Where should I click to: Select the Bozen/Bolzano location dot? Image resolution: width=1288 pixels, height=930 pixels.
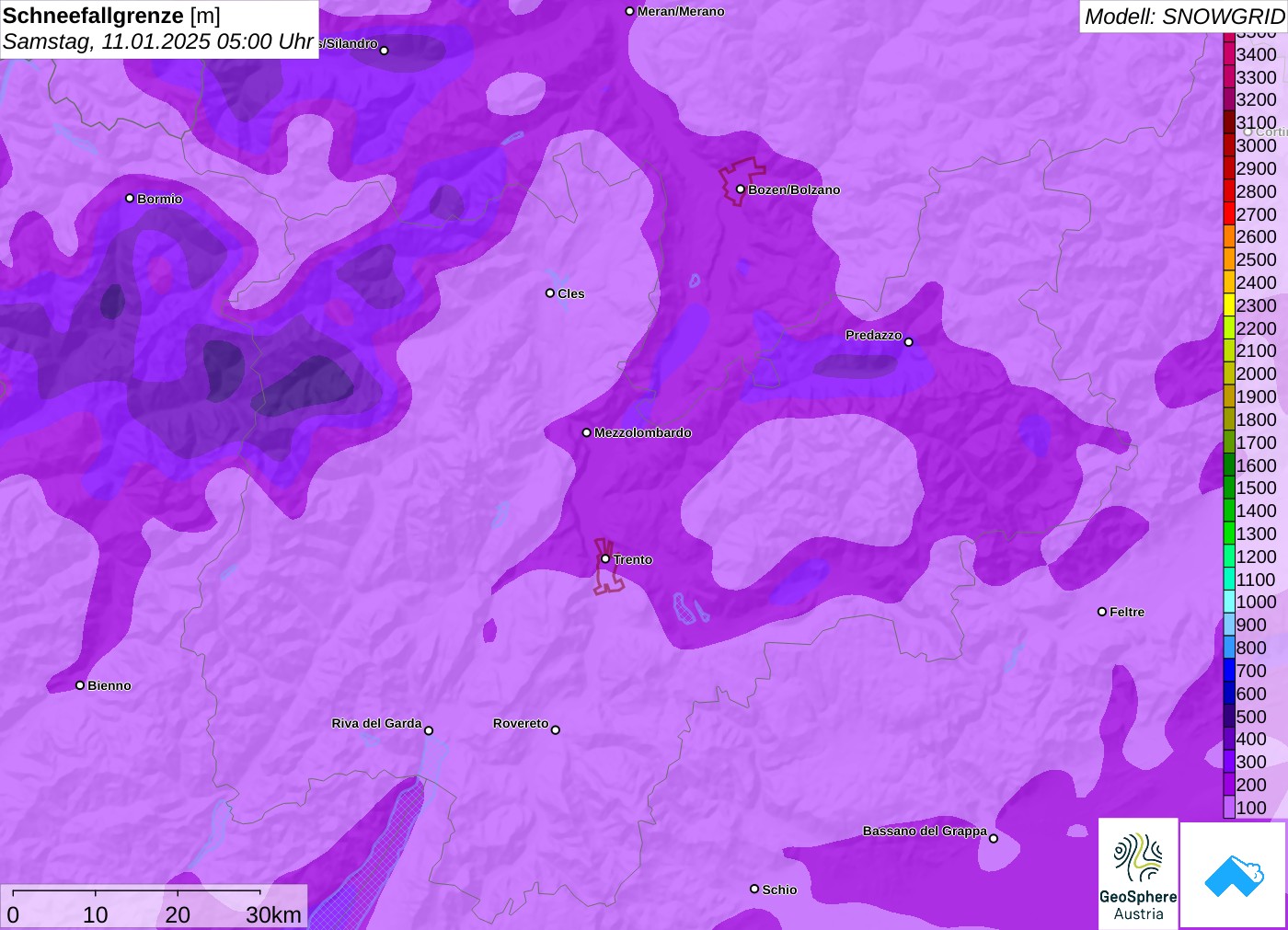click(740, 189)
